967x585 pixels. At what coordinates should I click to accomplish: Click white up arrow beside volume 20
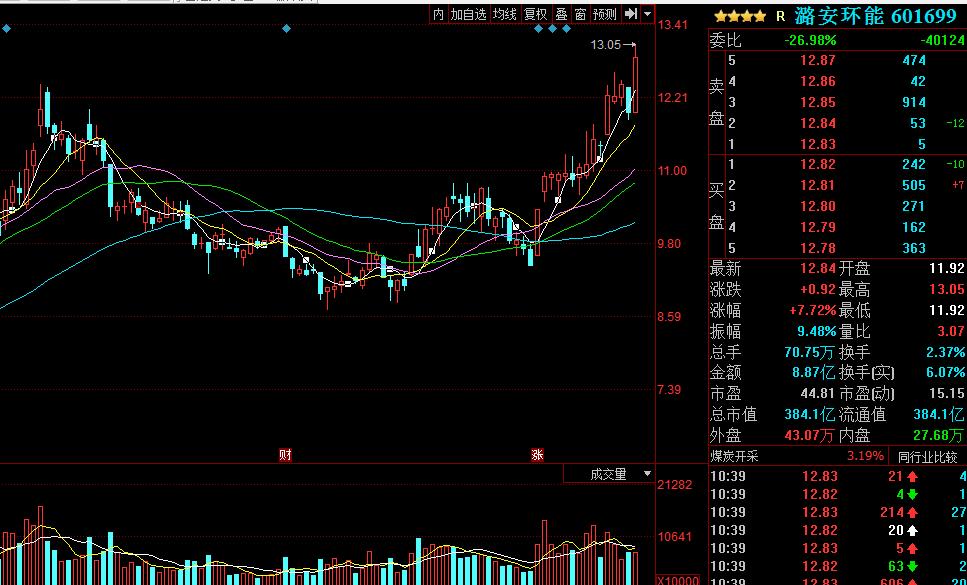[x=912, y=530]
